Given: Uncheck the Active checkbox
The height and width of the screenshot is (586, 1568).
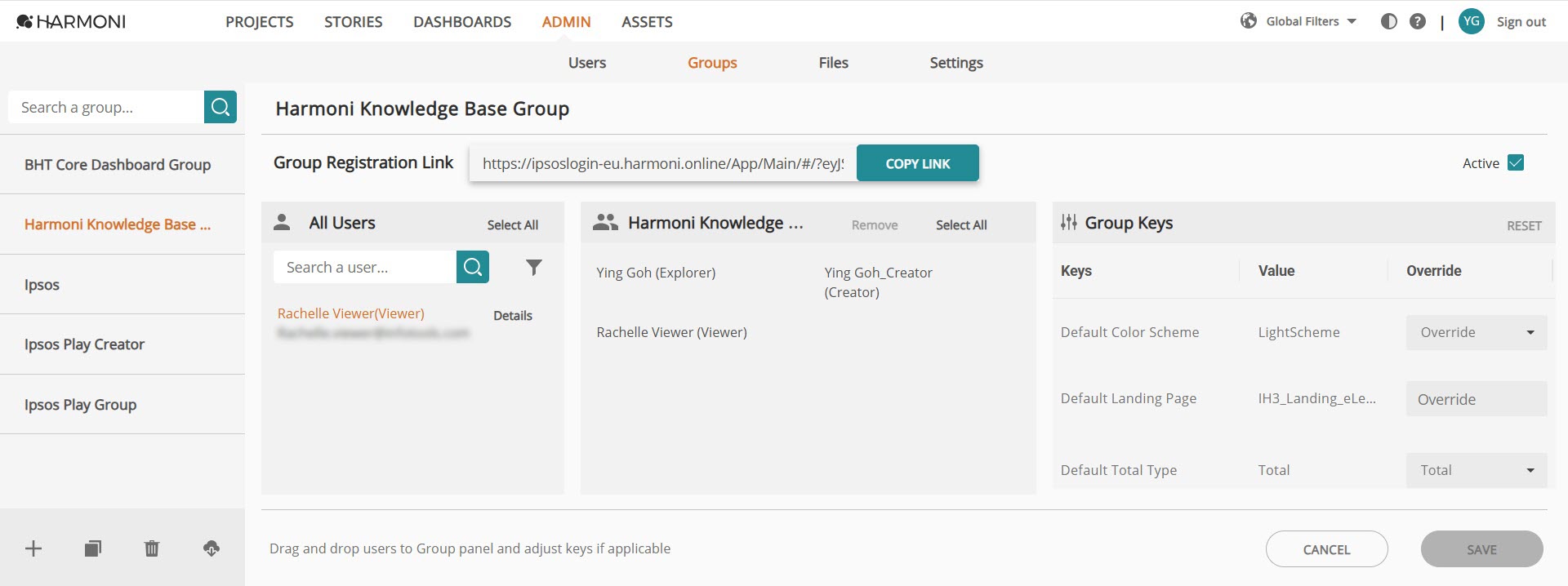Looking at the screenshot, I should click(1516, 162).
